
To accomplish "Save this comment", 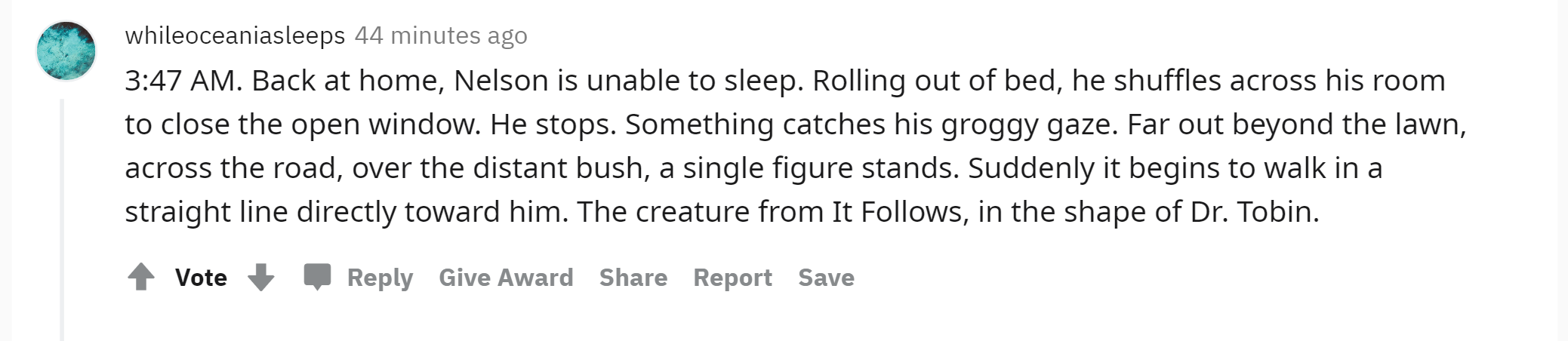I will pos(826,277).
